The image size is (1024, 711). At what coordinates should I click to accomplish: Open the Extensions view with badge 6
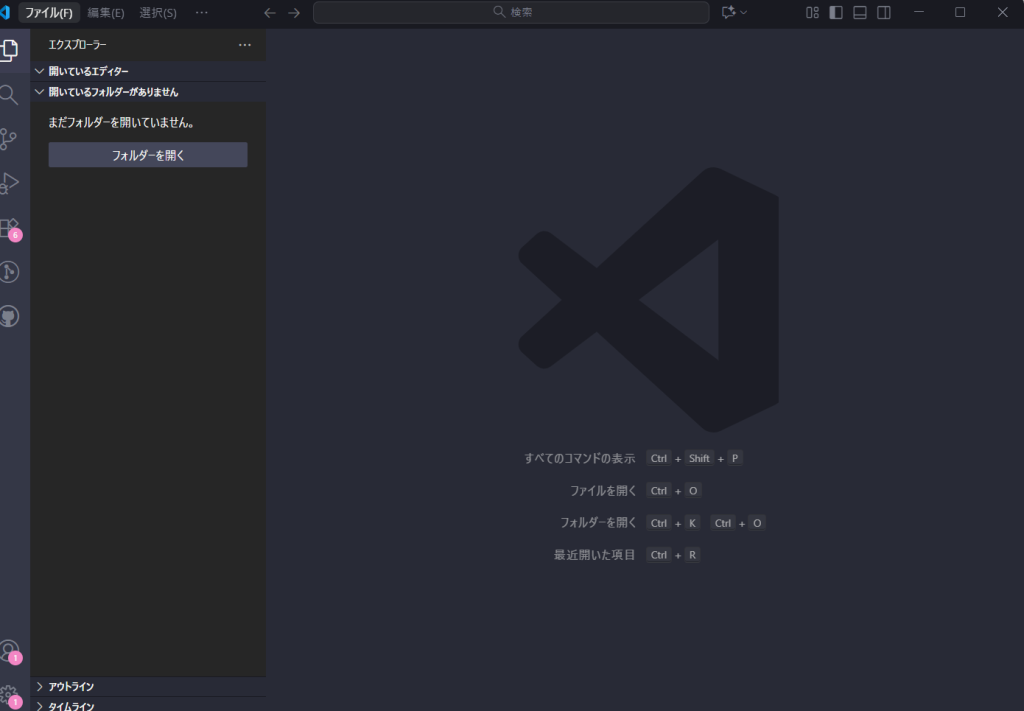9,228
